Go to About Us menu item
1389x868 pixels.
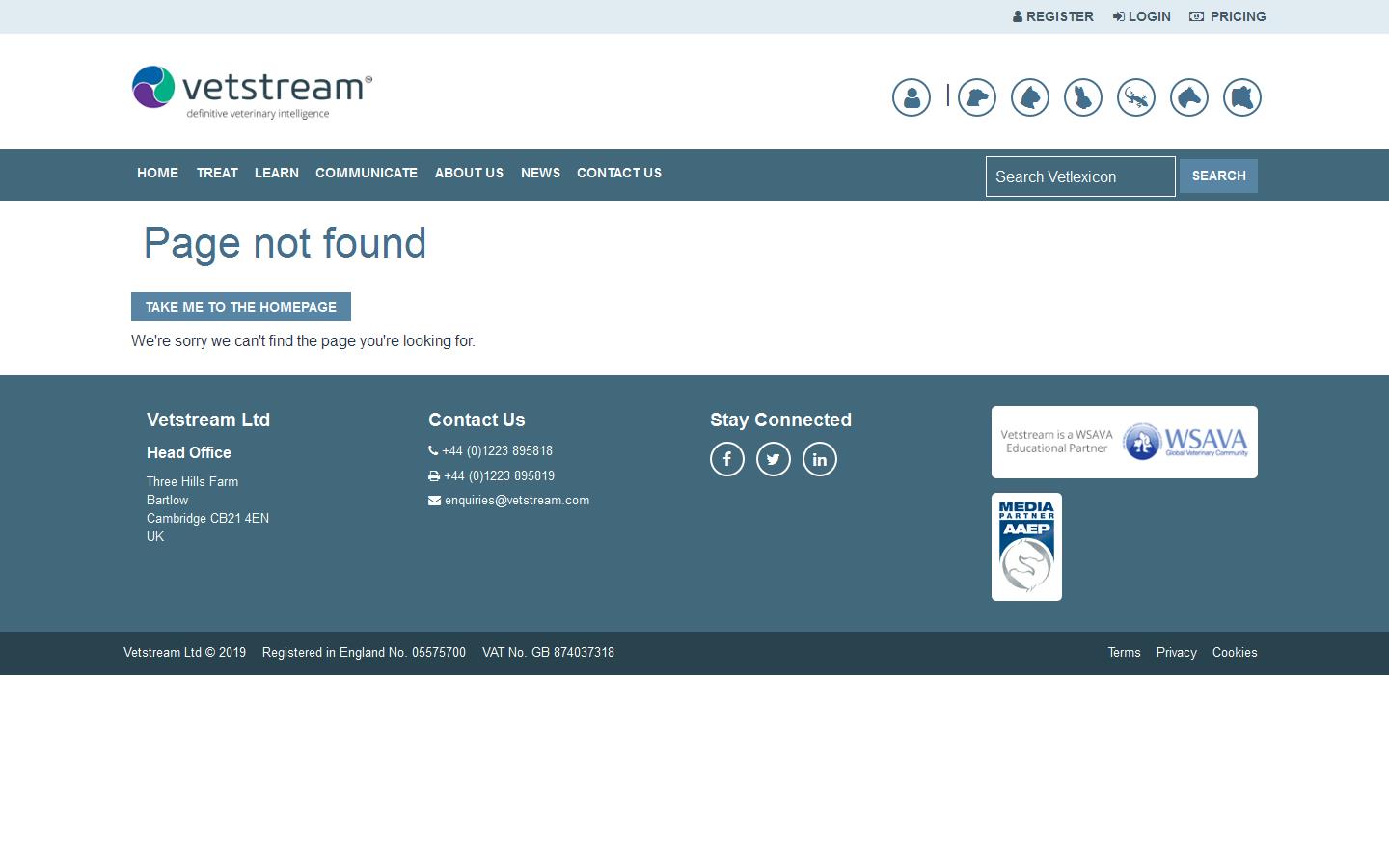[469, 174]
